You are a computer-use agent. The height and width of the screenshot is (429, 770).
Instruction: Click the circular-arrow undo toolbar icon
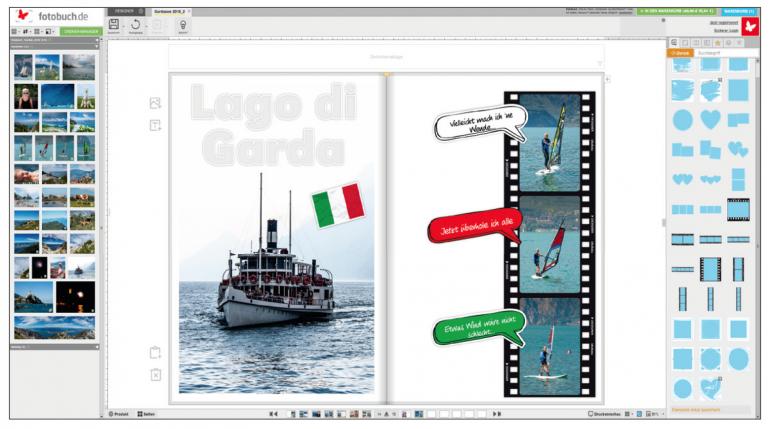tap(136, 25)
